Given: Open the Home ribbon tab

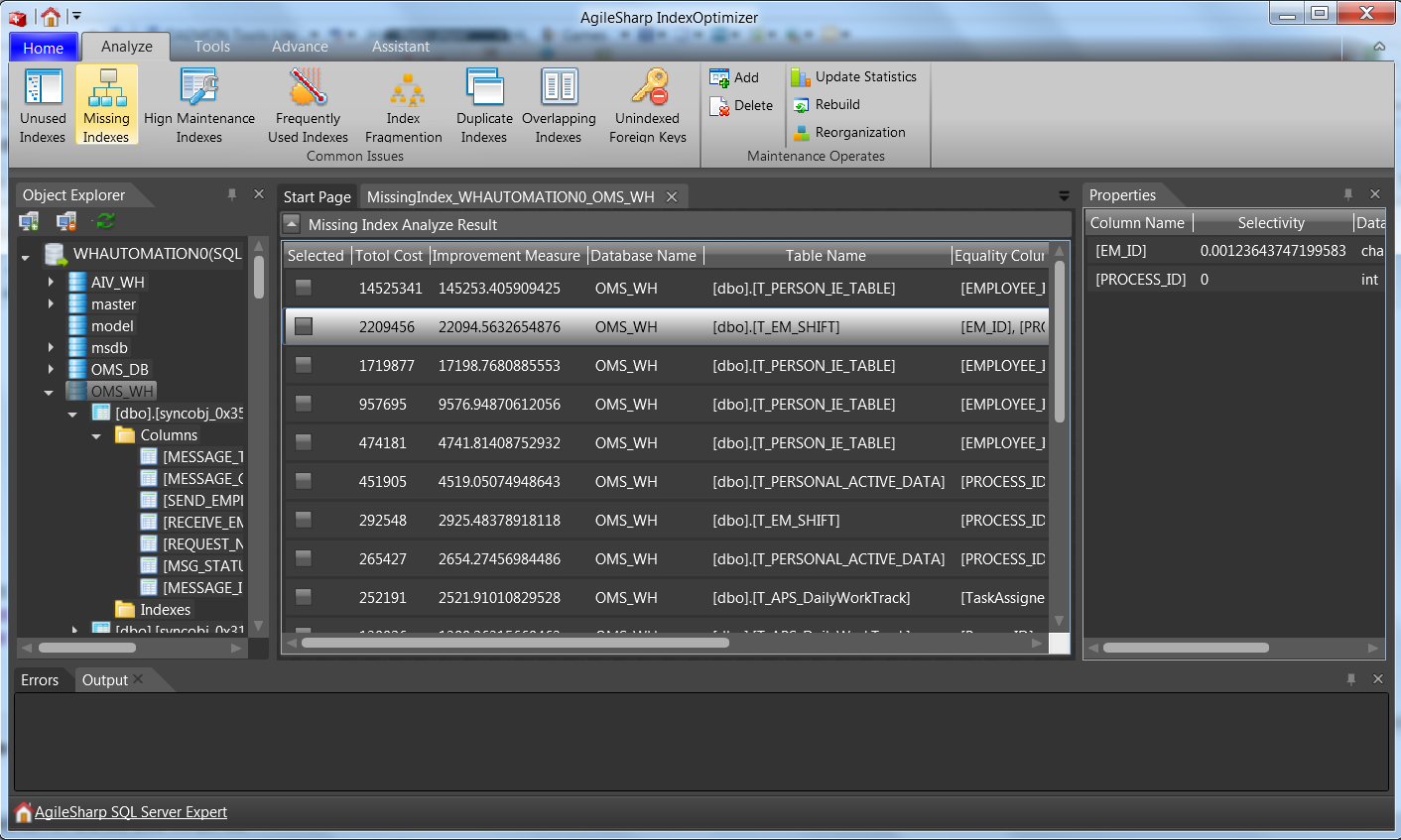Looking at the screenshot, I should click(x=43, y=47).
